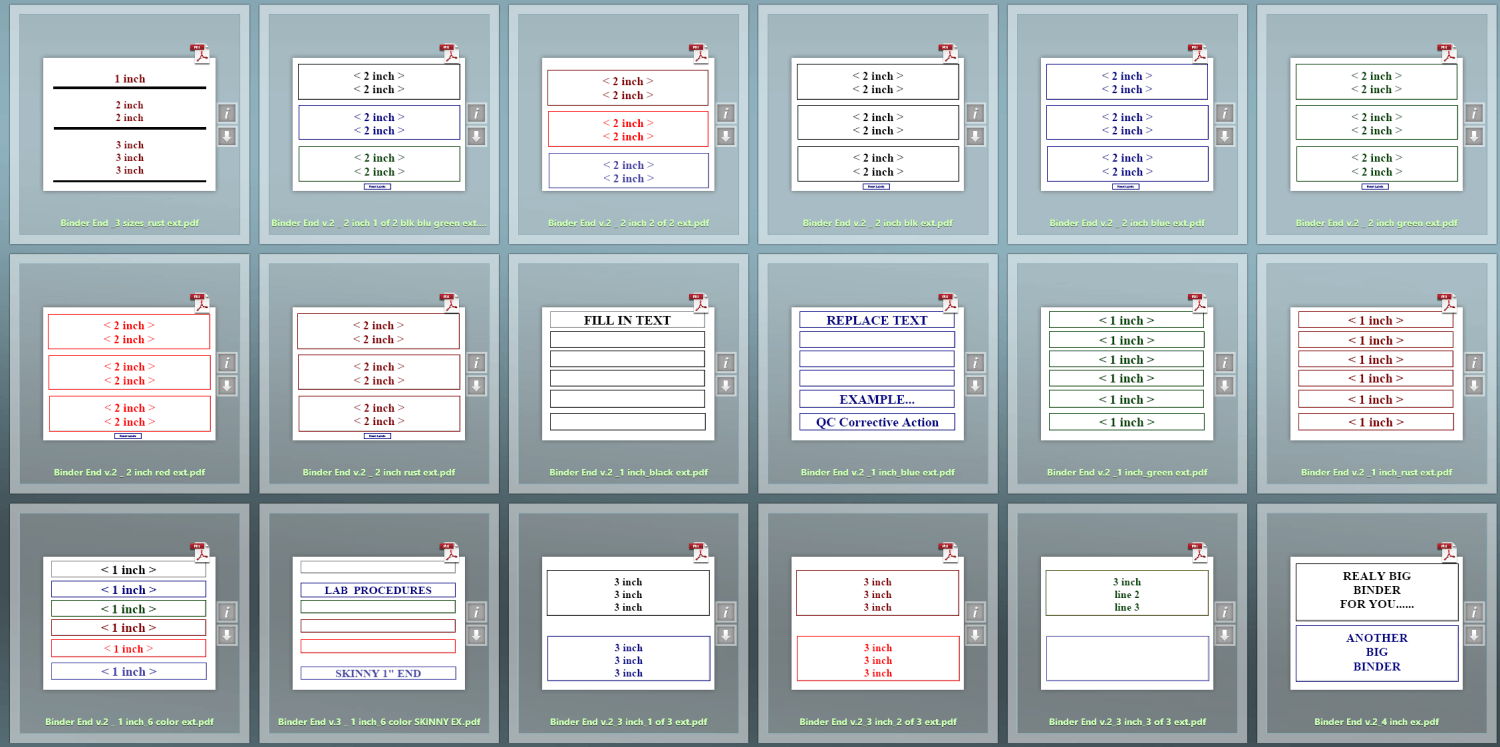Click 'Binder End v.2 _ 2 inch 2 of 2 ext.pdf' label
Screen dimensions: 1500x747
tap(628, 223)
